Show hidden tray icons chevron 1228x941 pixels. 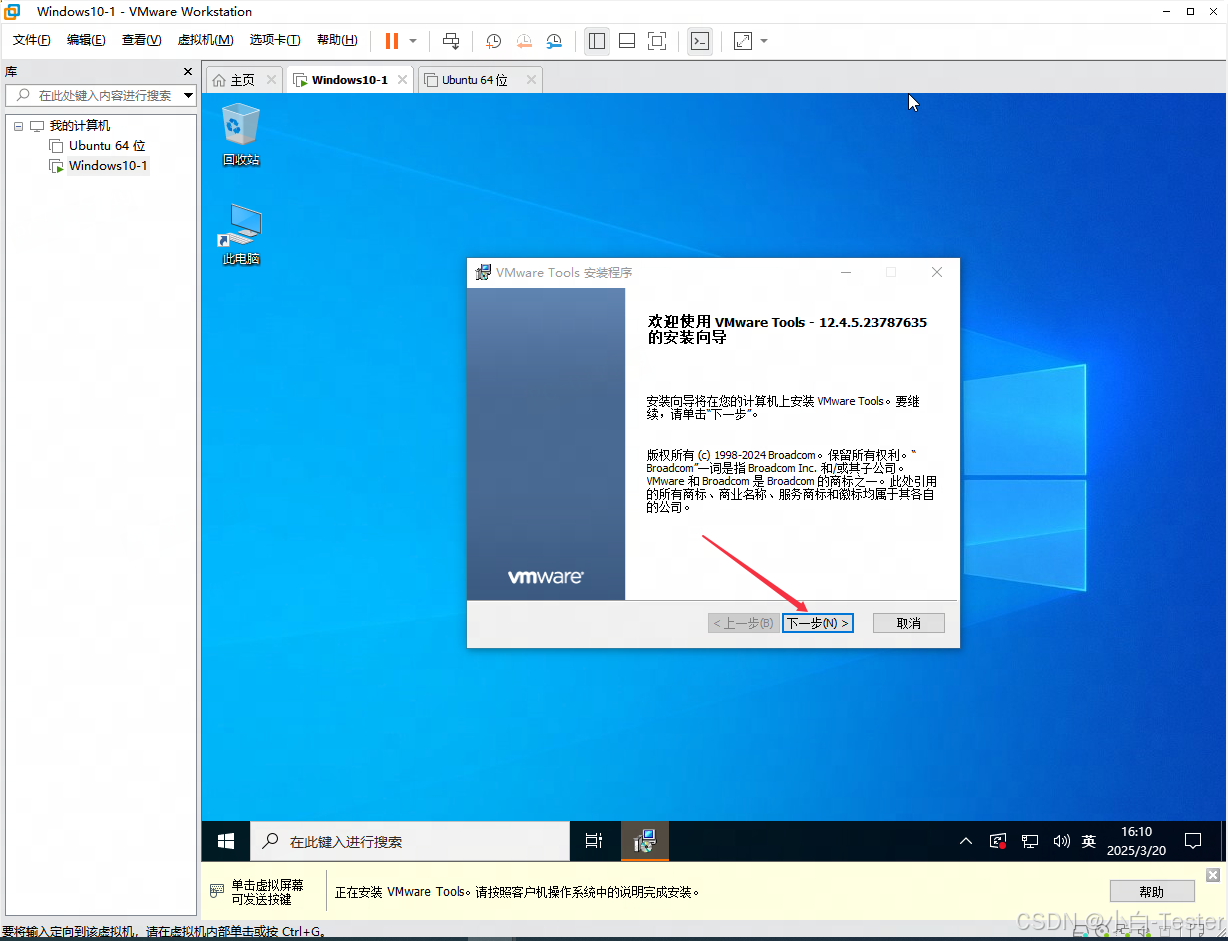coord(966,841)
